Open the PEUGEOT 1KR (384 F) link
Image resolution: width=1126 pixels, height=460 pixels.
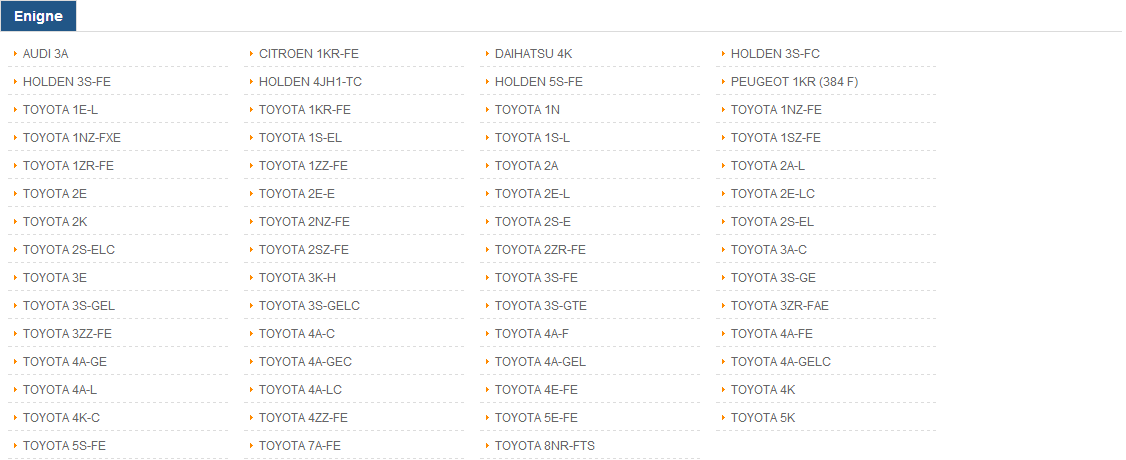pos(794,82)
